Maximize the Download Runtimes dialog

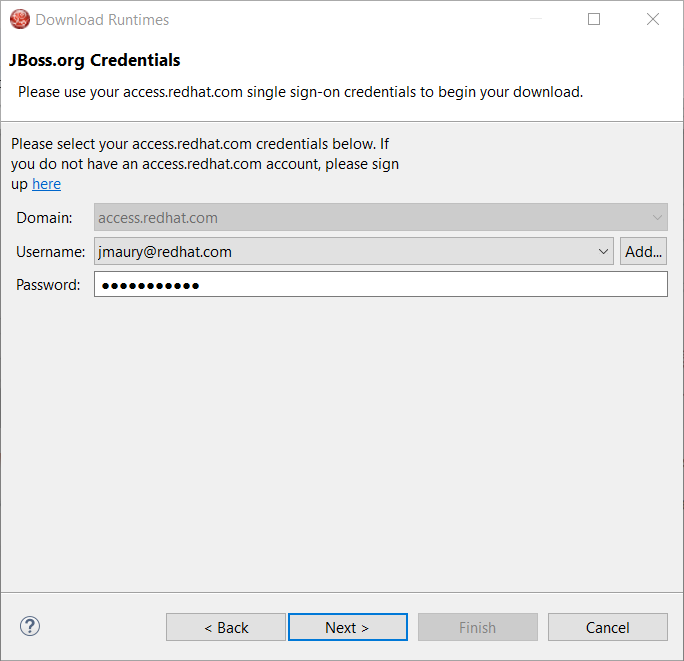click(x=594, y=19)
